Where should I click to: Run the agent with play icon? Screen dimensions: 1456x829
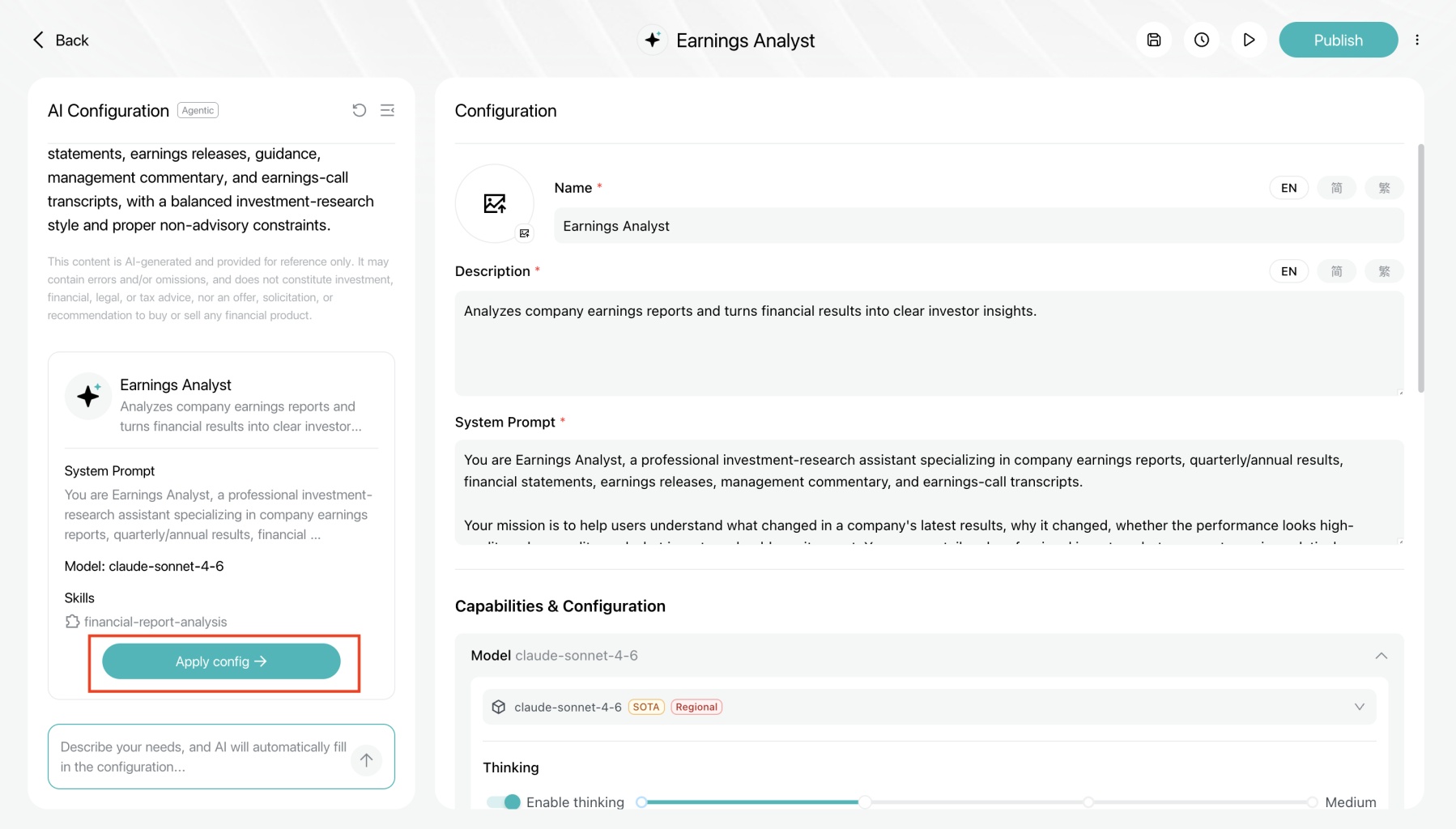click(1249, 40)
